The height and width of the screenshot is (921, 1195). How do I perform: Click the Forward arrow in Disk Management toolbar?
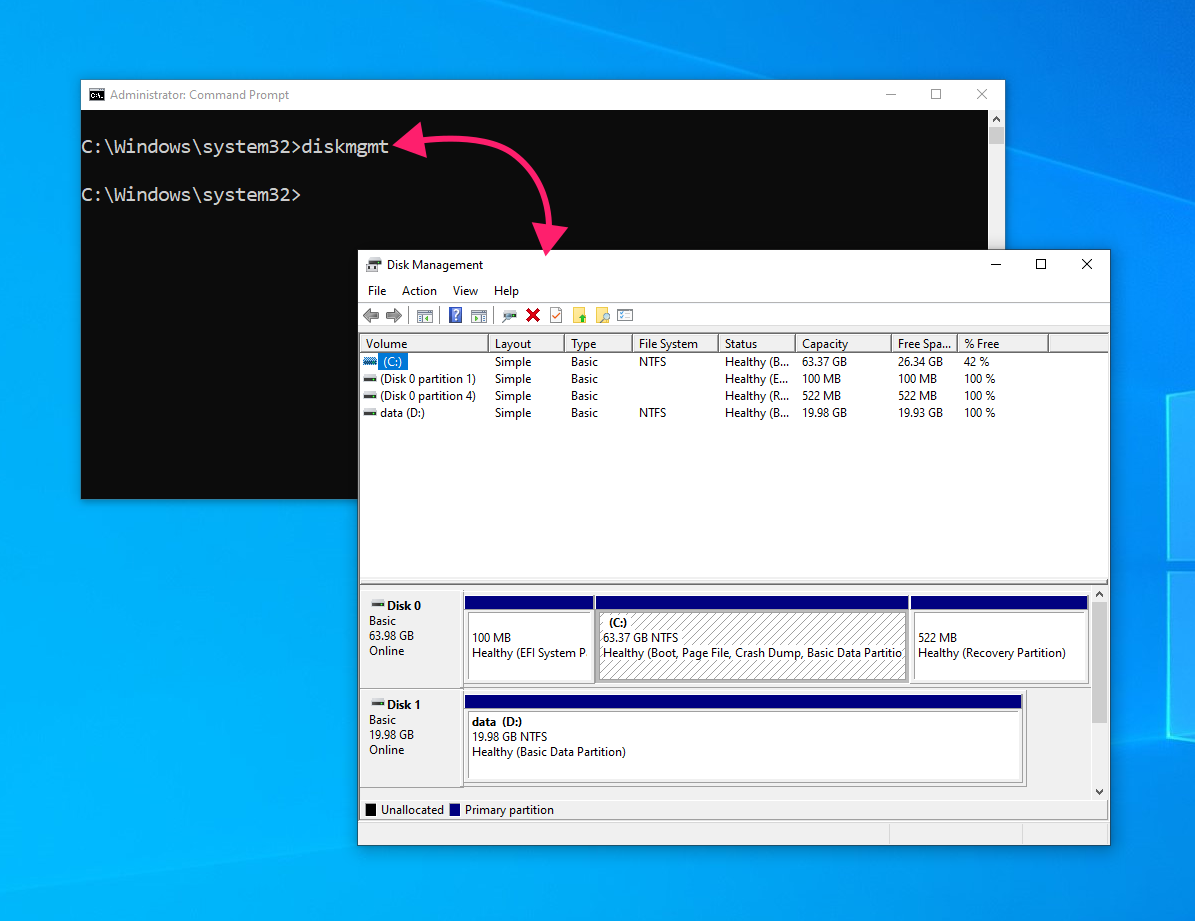(x=394, y=316)
